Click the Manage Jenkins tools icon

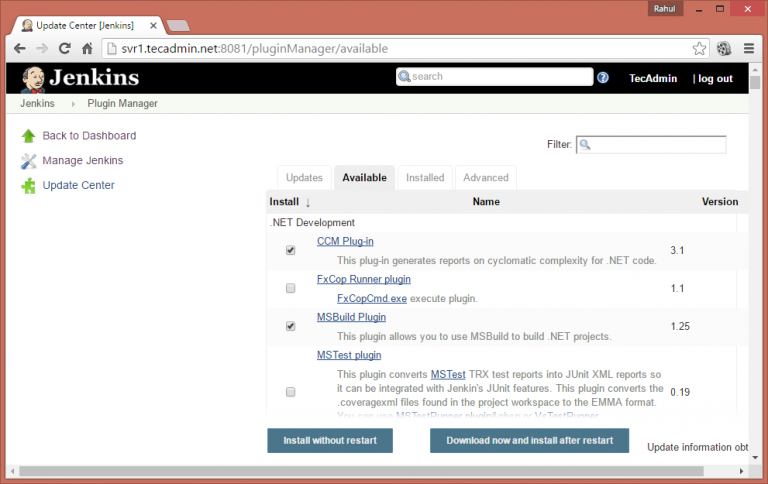pyautogui.click(x=28, y=161)
